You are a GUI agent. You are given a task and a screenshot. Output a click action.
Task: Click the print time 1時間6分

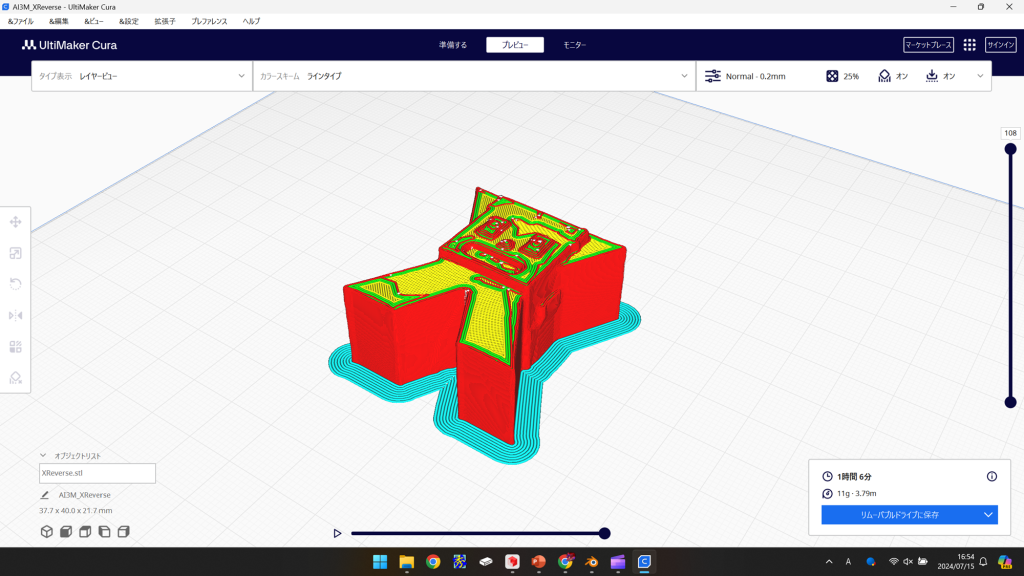(854, 477)
